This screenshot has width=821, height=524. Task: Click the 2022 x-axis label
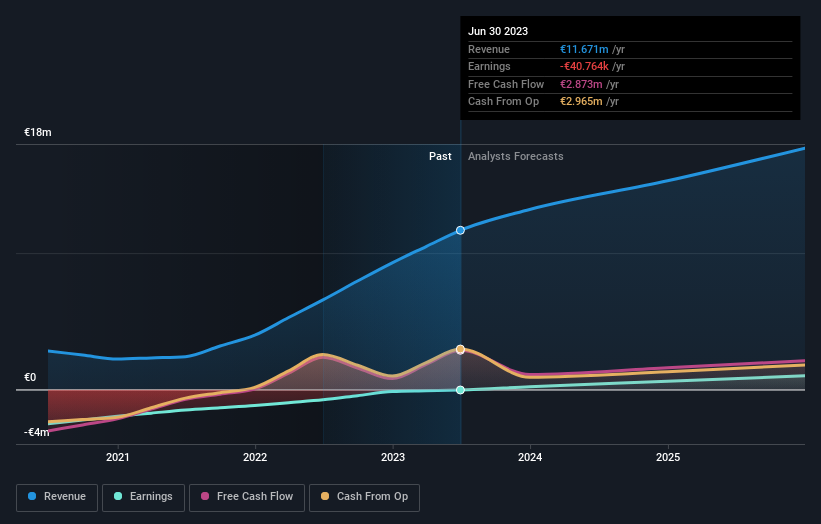255,458
